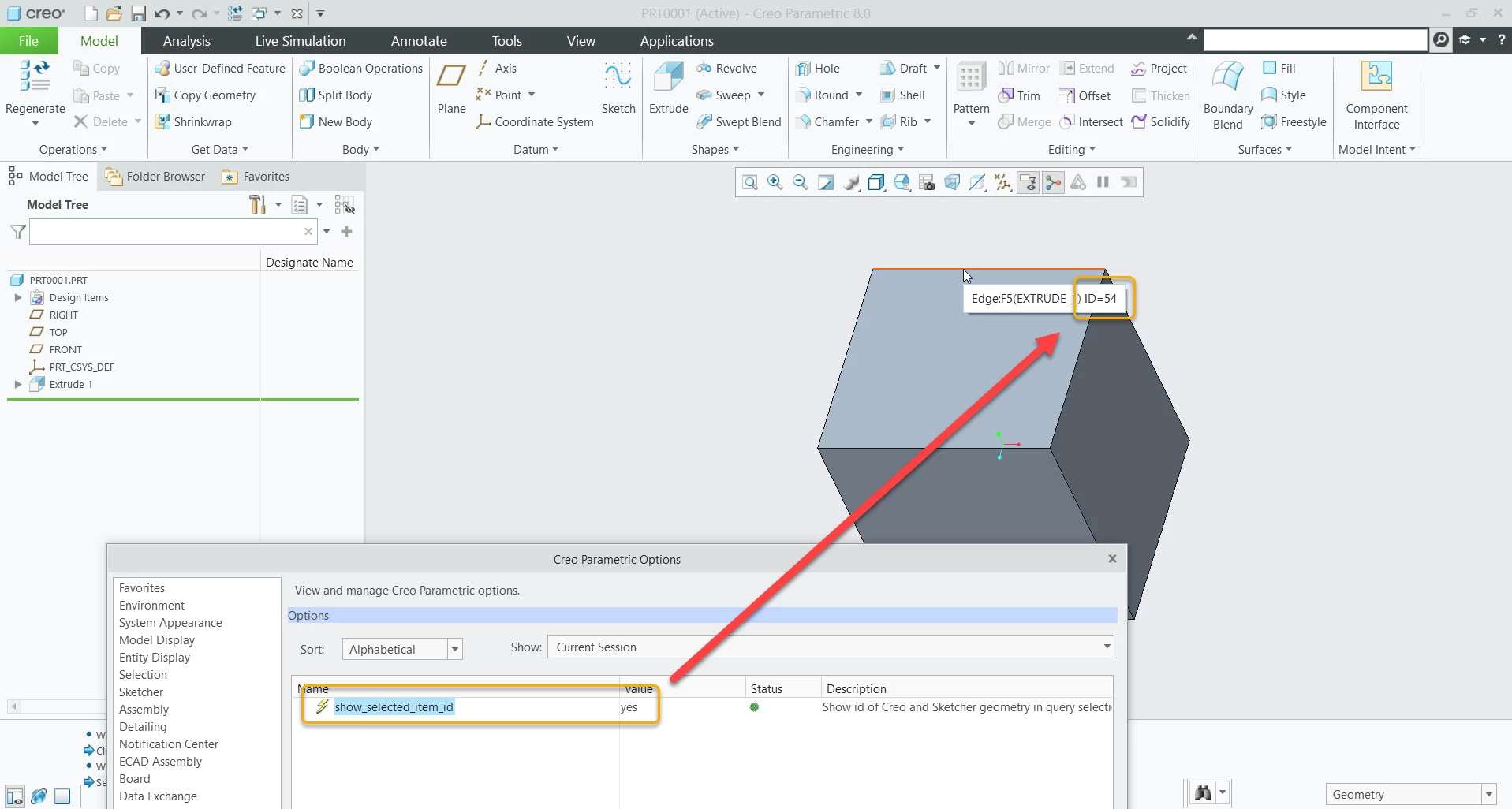The height and width of the screenshot is (809, 1512).
Task: Expand the Operations group dropdown
Action: coord(73,150)
